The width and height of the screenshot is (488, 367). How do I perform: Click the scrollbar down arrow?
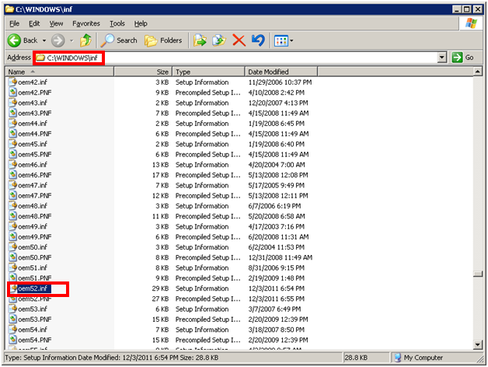pyautogui.click(x=478, y=344)
